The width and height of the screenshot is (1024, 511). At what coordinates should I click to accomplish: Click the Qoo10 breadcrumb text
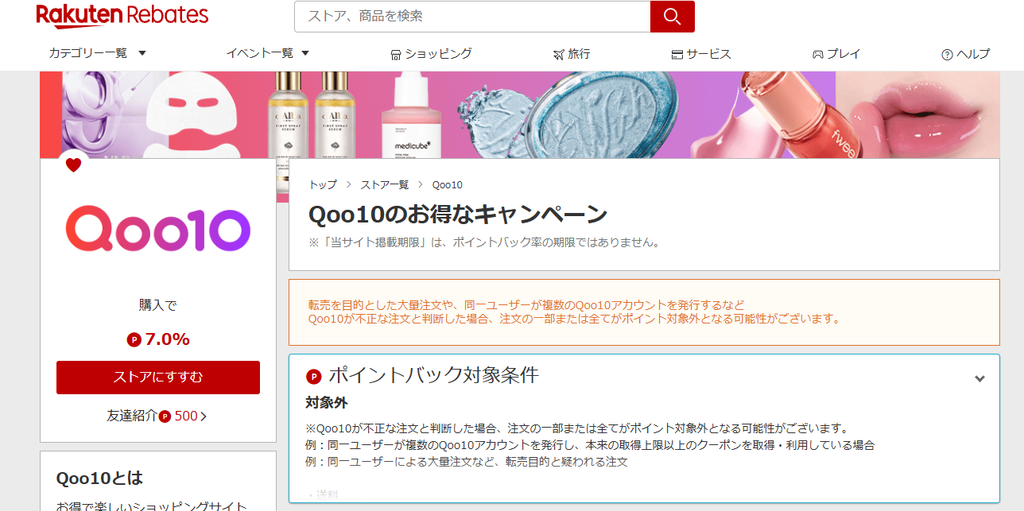[x=447, y=185]
